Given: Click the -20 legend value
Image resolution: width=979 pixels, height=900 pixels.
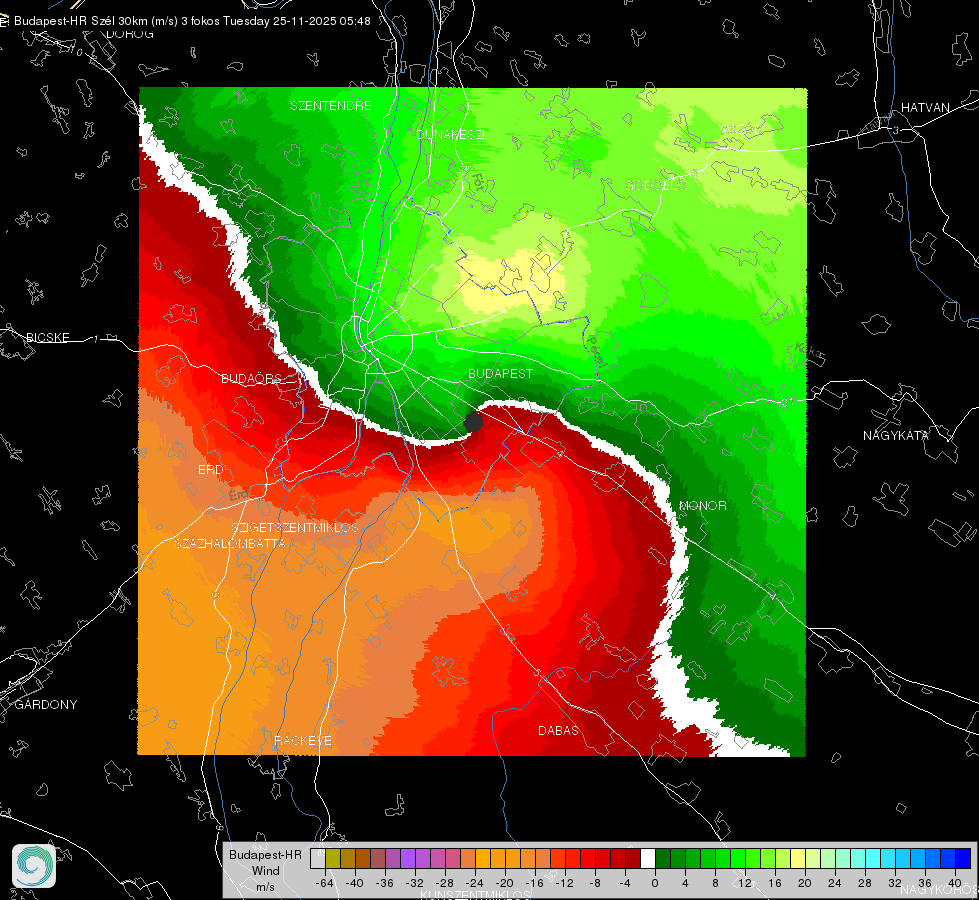Looking at the screenshot, I should coord(504,883).
